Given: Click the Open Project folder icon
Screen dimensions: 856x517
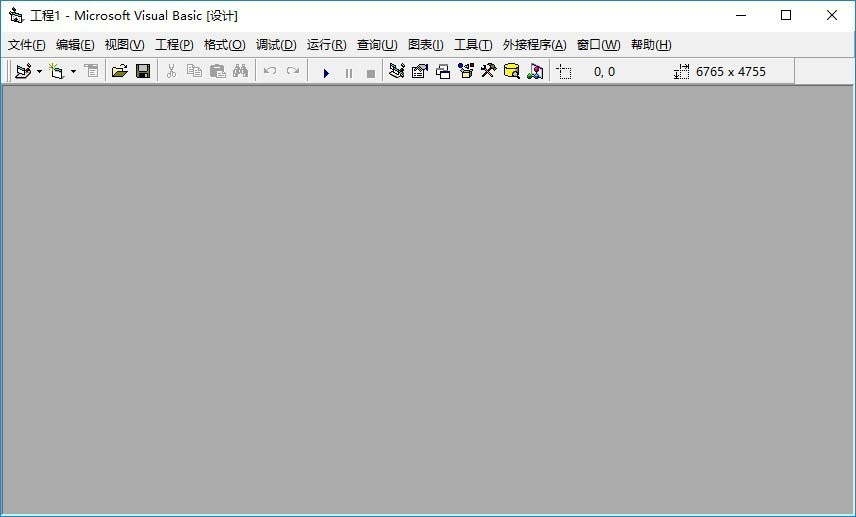Looking at the screenshot, I should (x=120, y=72).
